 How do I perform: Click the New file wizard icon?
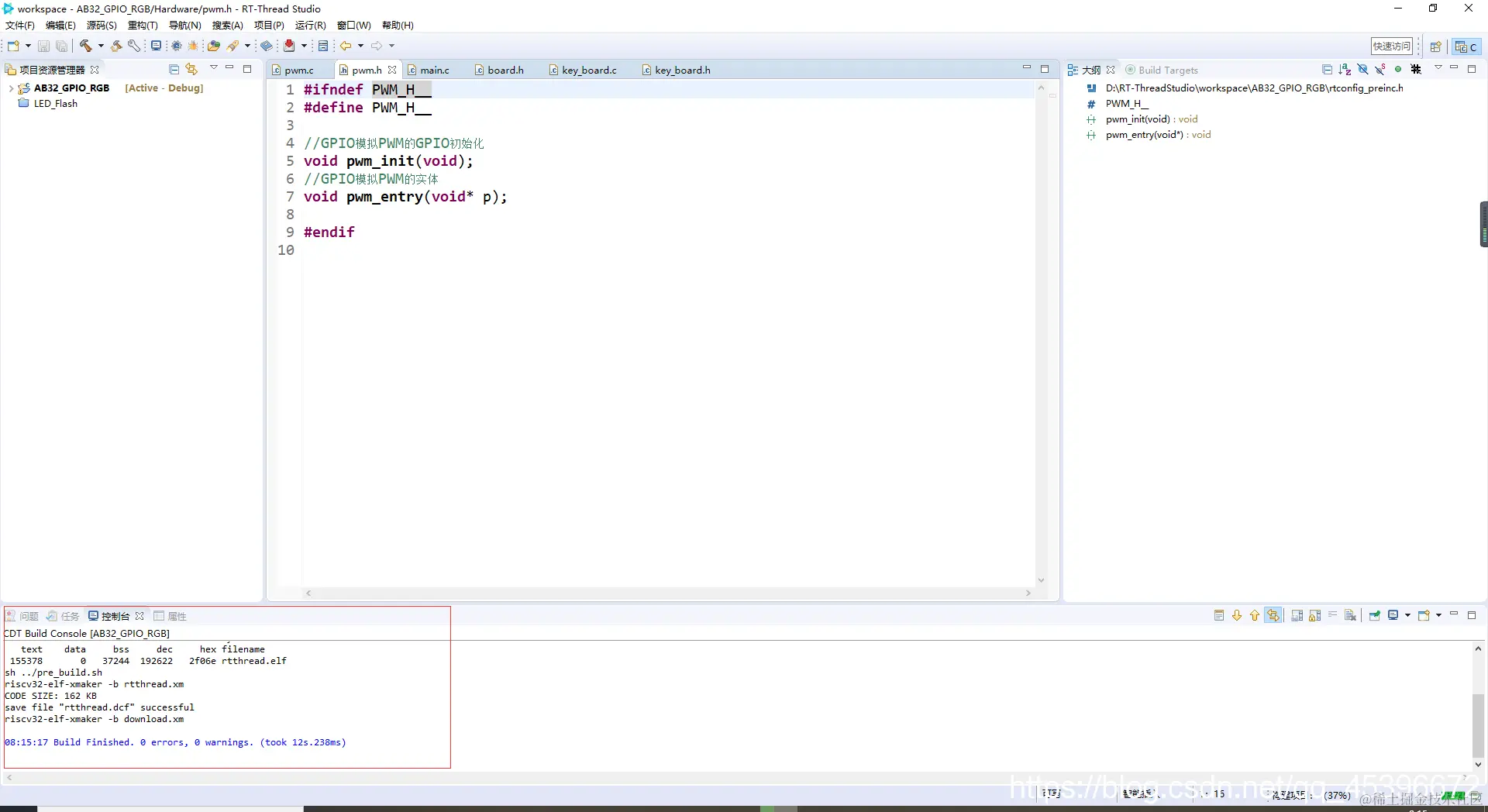point(13,46)
